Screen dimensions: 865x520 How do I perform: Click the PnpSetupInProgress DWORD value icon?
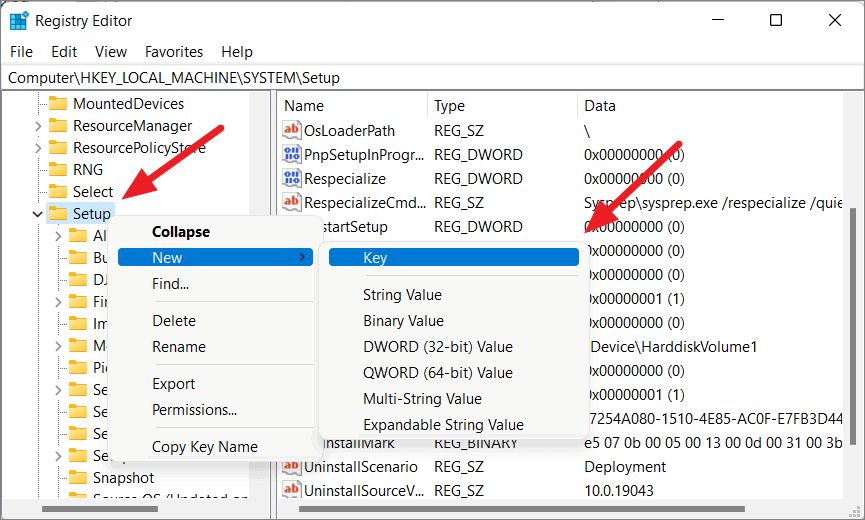pyautogui.click(x=291, y=154)
